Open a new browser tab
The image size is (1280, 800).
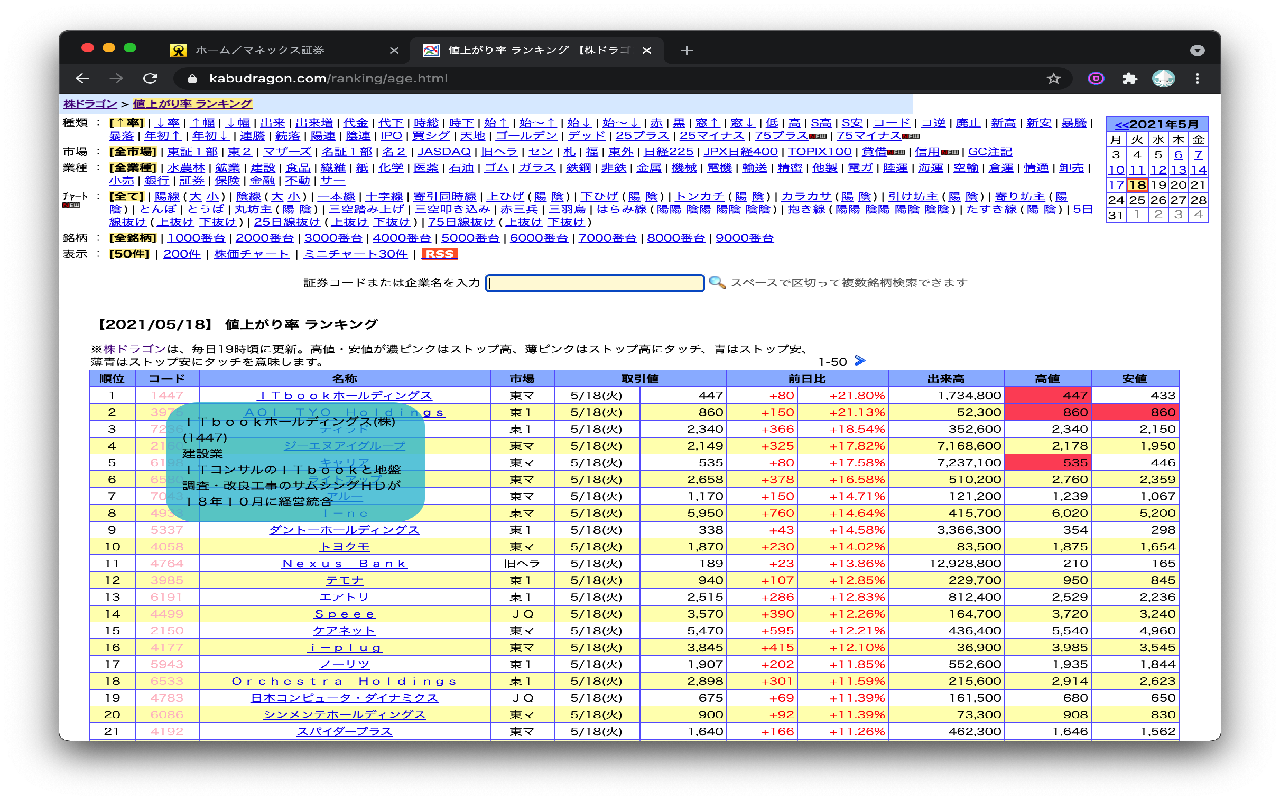tap(686, 50)
